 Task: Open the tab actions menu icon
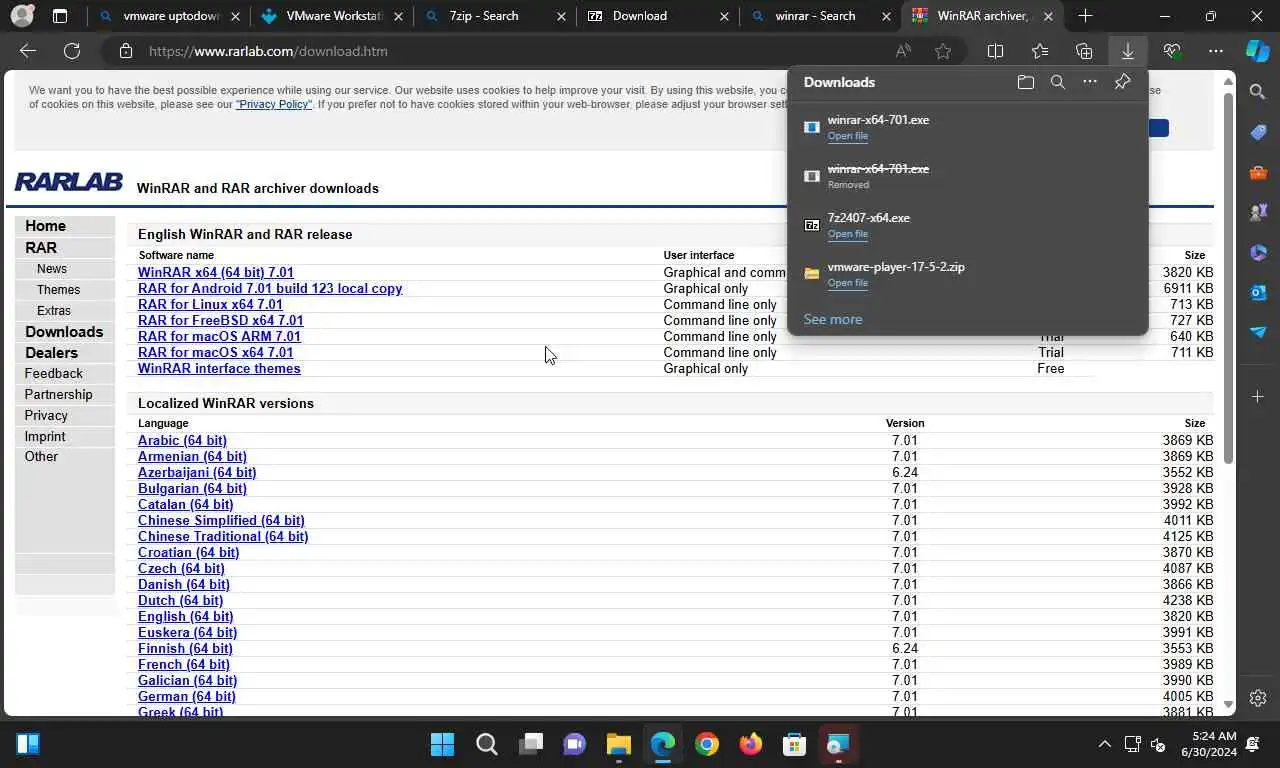click(60, 16)
